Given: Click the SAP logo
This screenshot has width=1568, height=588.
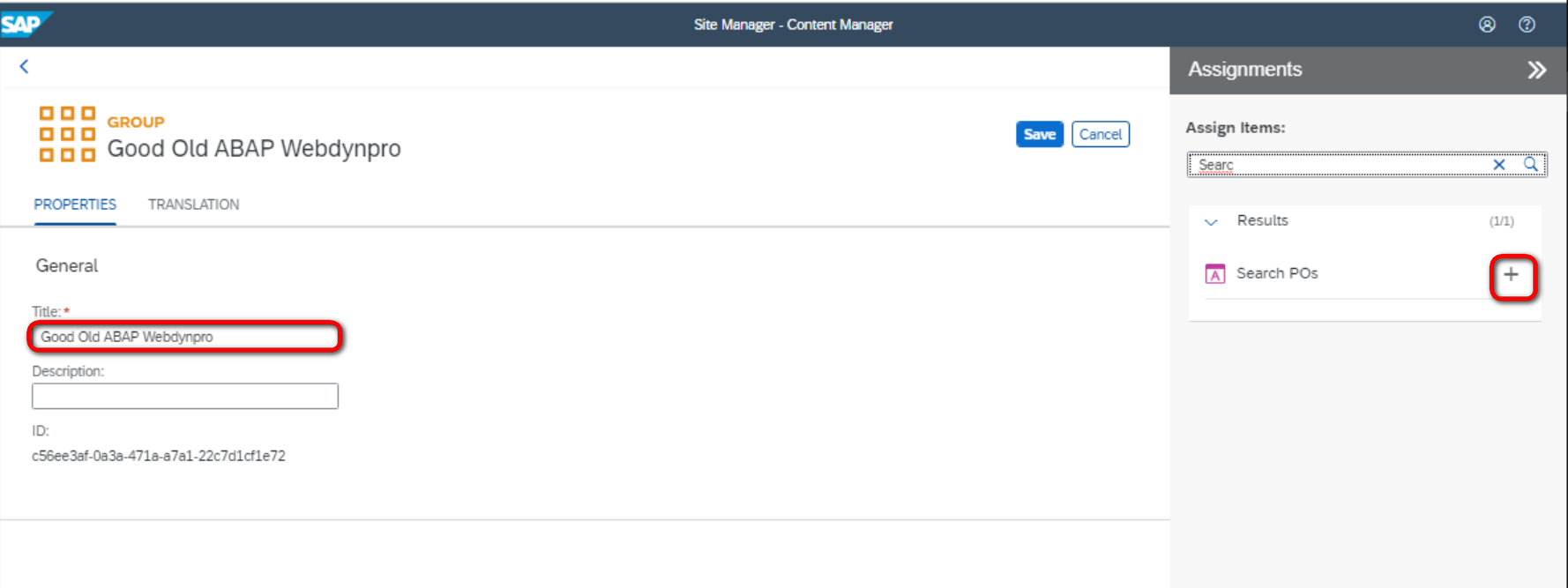Looking at the screenshot, I should tap(26, 24).
